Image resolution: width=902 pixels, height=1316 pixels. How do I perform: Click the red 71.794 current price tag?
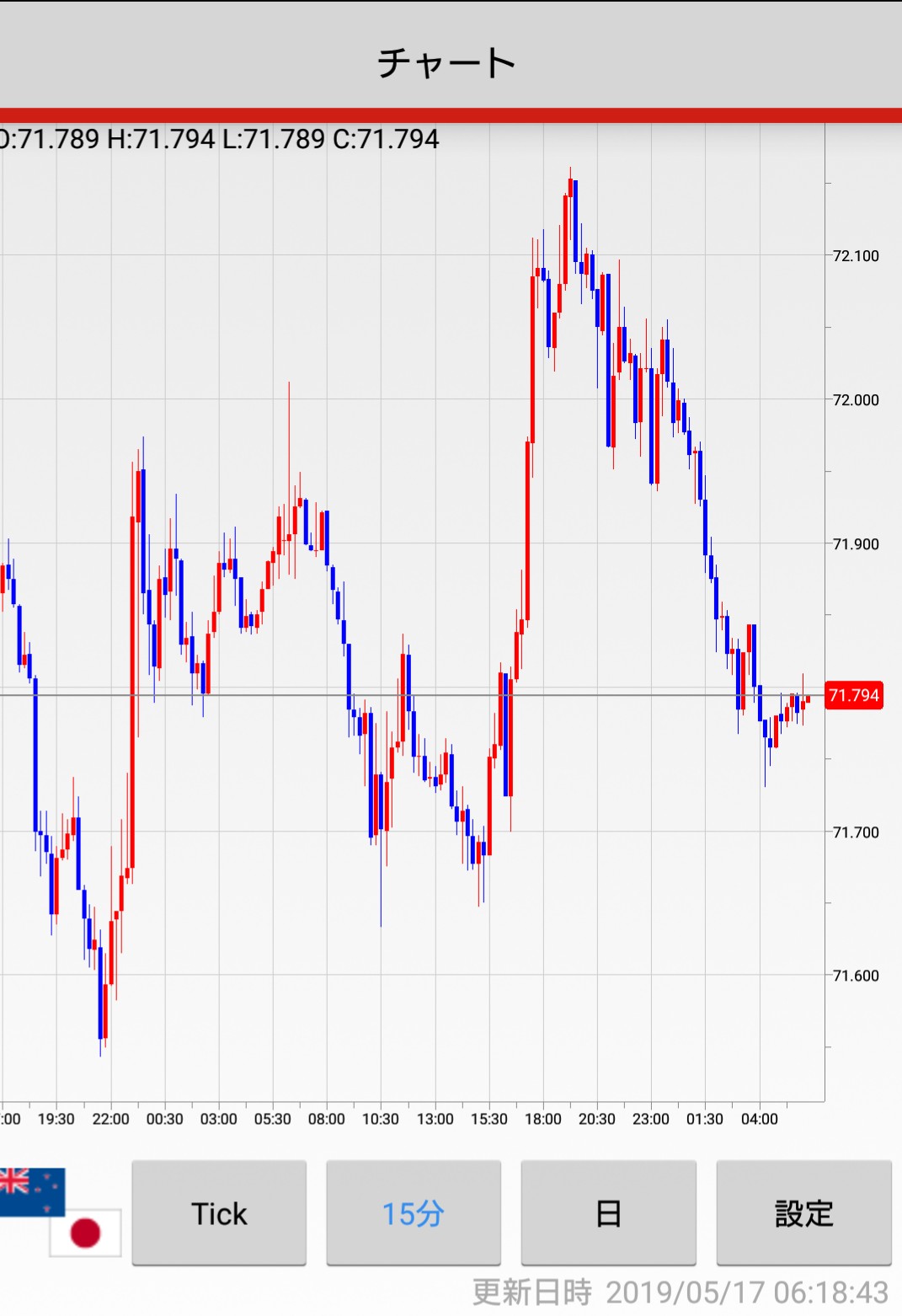(x=853, y=695)
